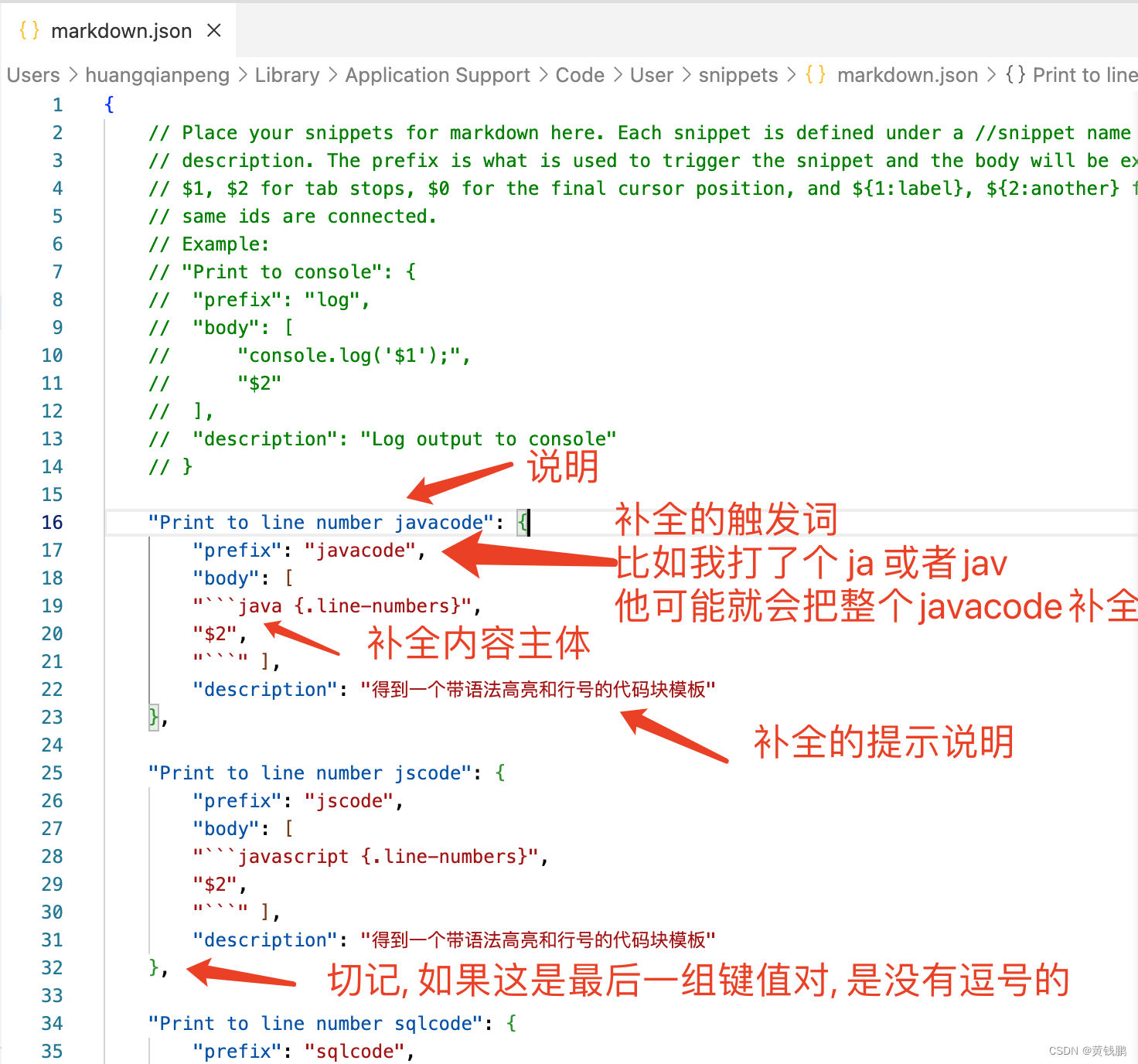Expand chevron after snippets breadcrumb

point(791,75)
